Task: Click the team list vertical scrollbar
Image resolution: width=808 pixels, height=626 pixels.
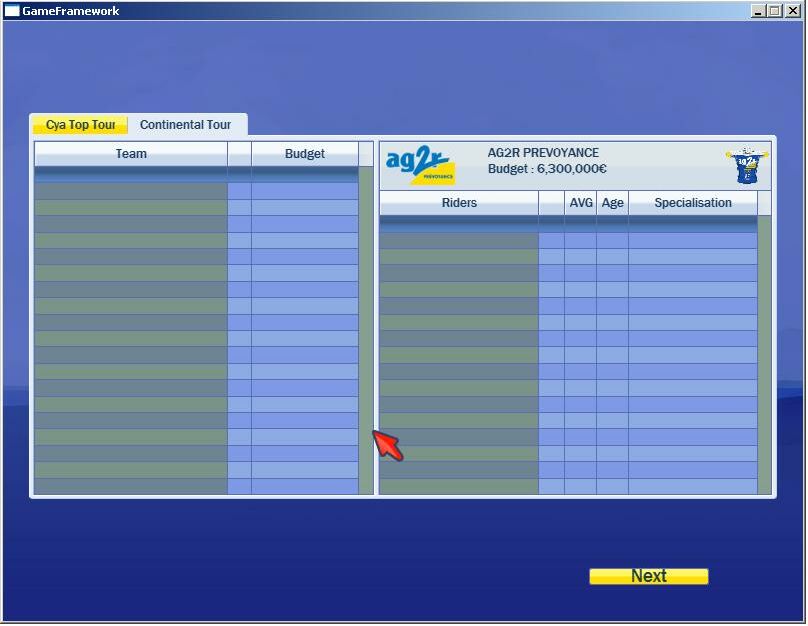Action: [366, 330]
